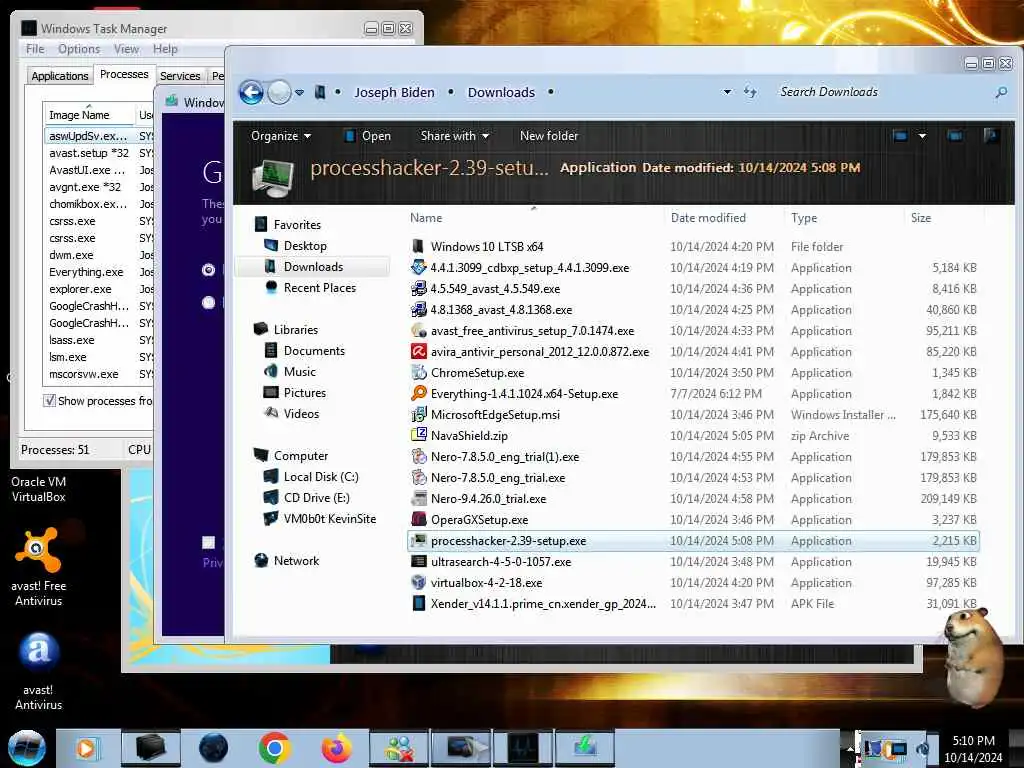Open Documents library in sidebar
1024x768 pixels.
[313, 351]
